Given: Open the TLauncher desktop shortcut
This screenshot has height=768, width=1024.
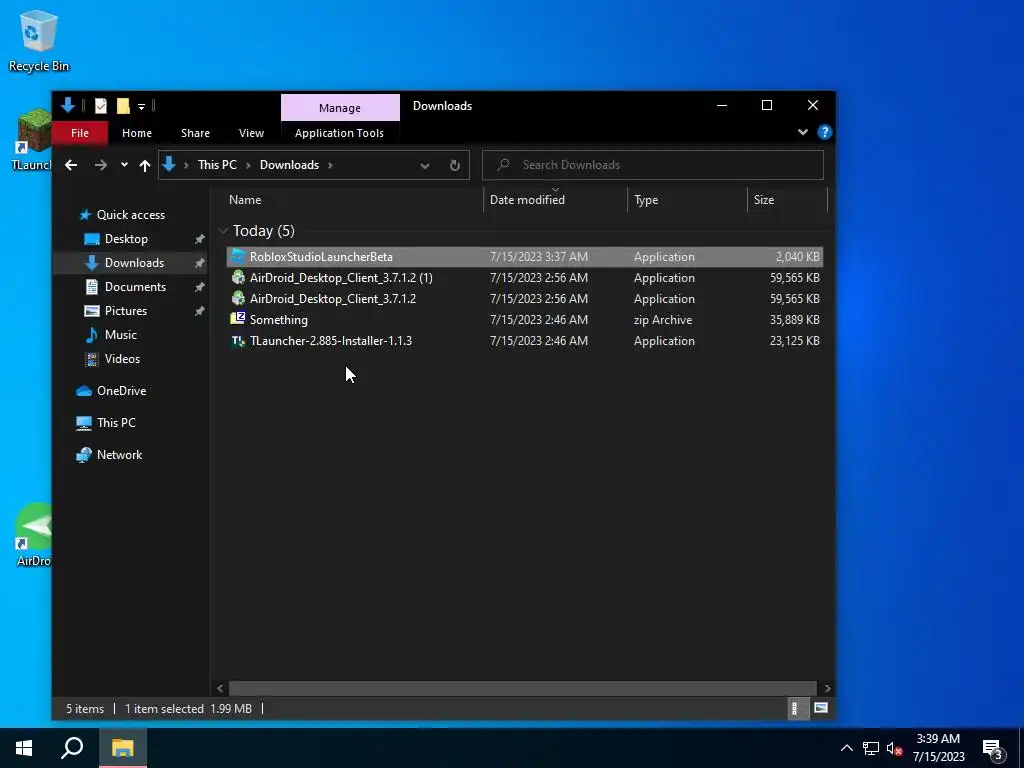Looking at the screenshot, I should click(x=31, y=140).
